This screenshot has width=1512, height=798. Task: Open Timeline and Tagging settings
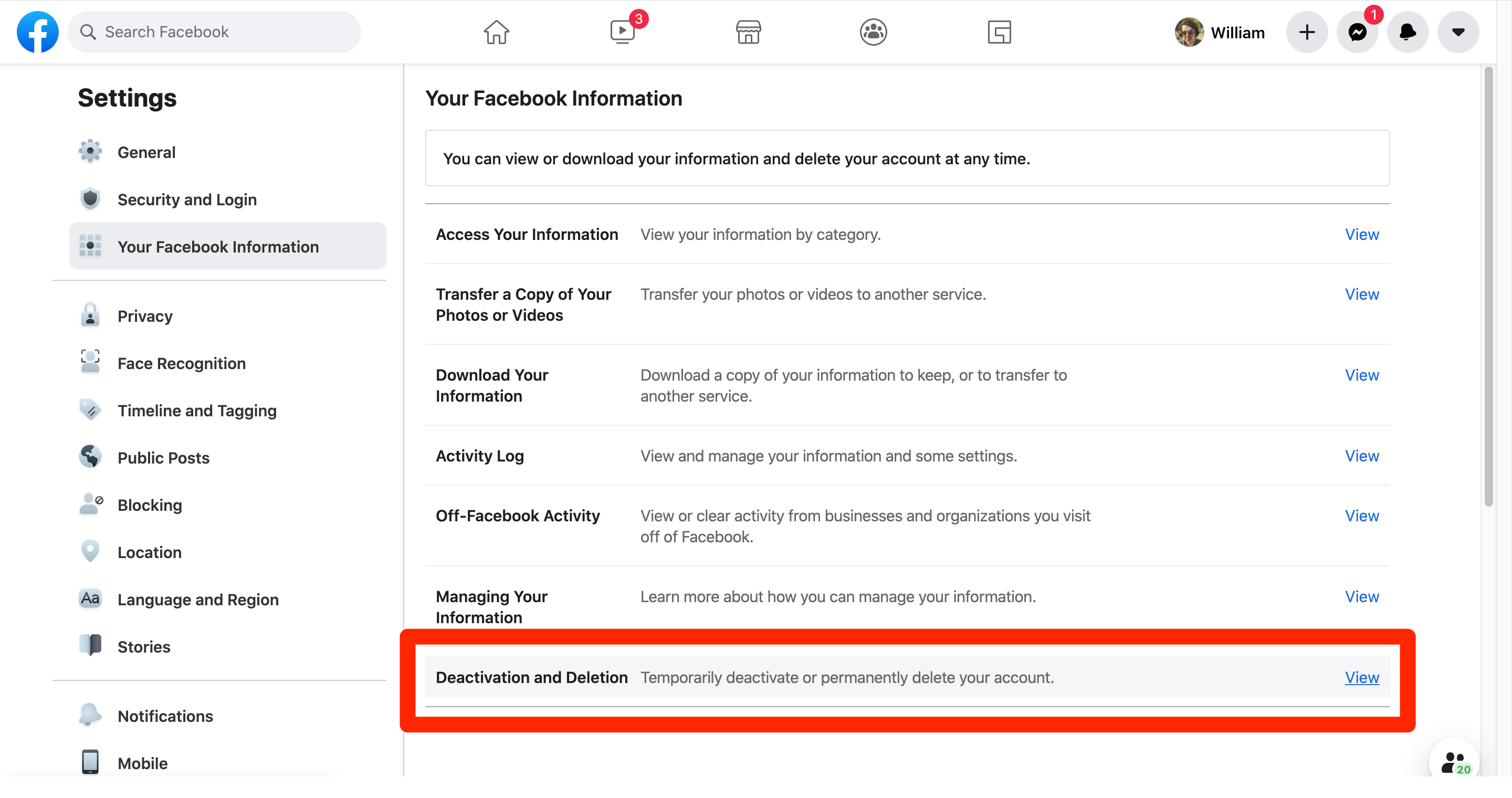[x=198, y=410]
